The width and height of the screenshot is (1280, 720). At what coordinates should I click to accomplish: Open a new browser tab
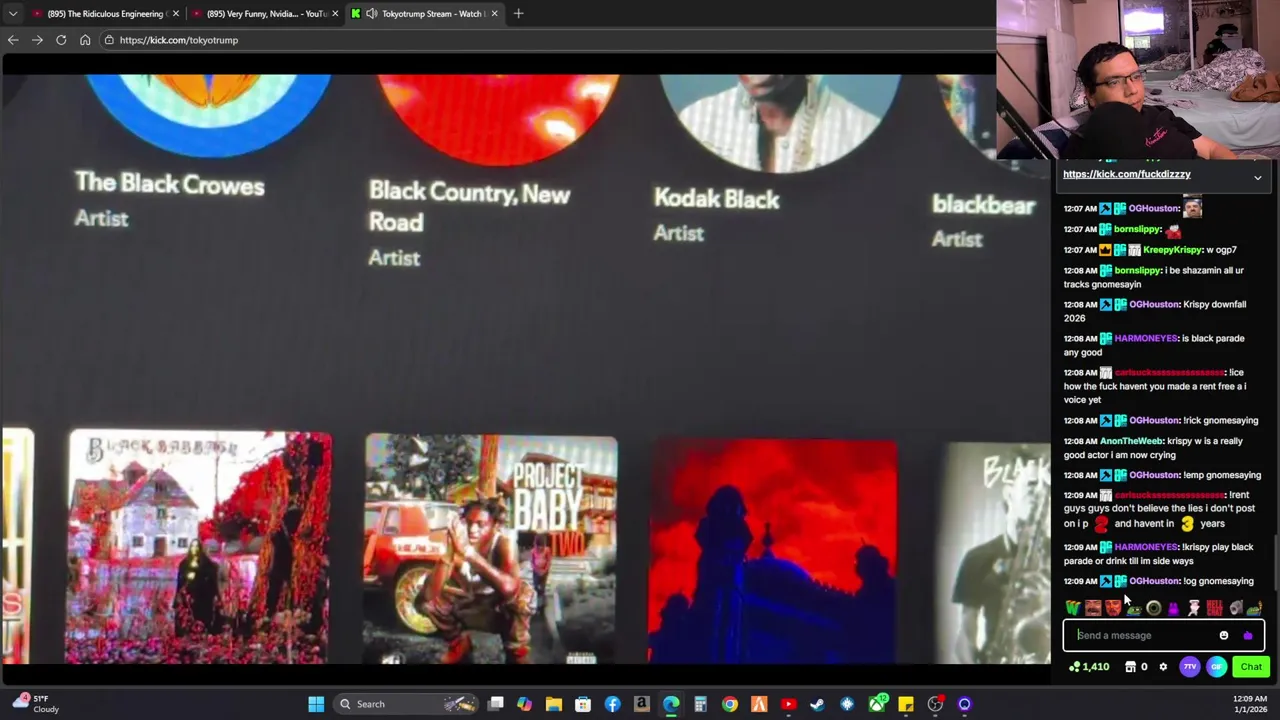click(x=518, y=14)
